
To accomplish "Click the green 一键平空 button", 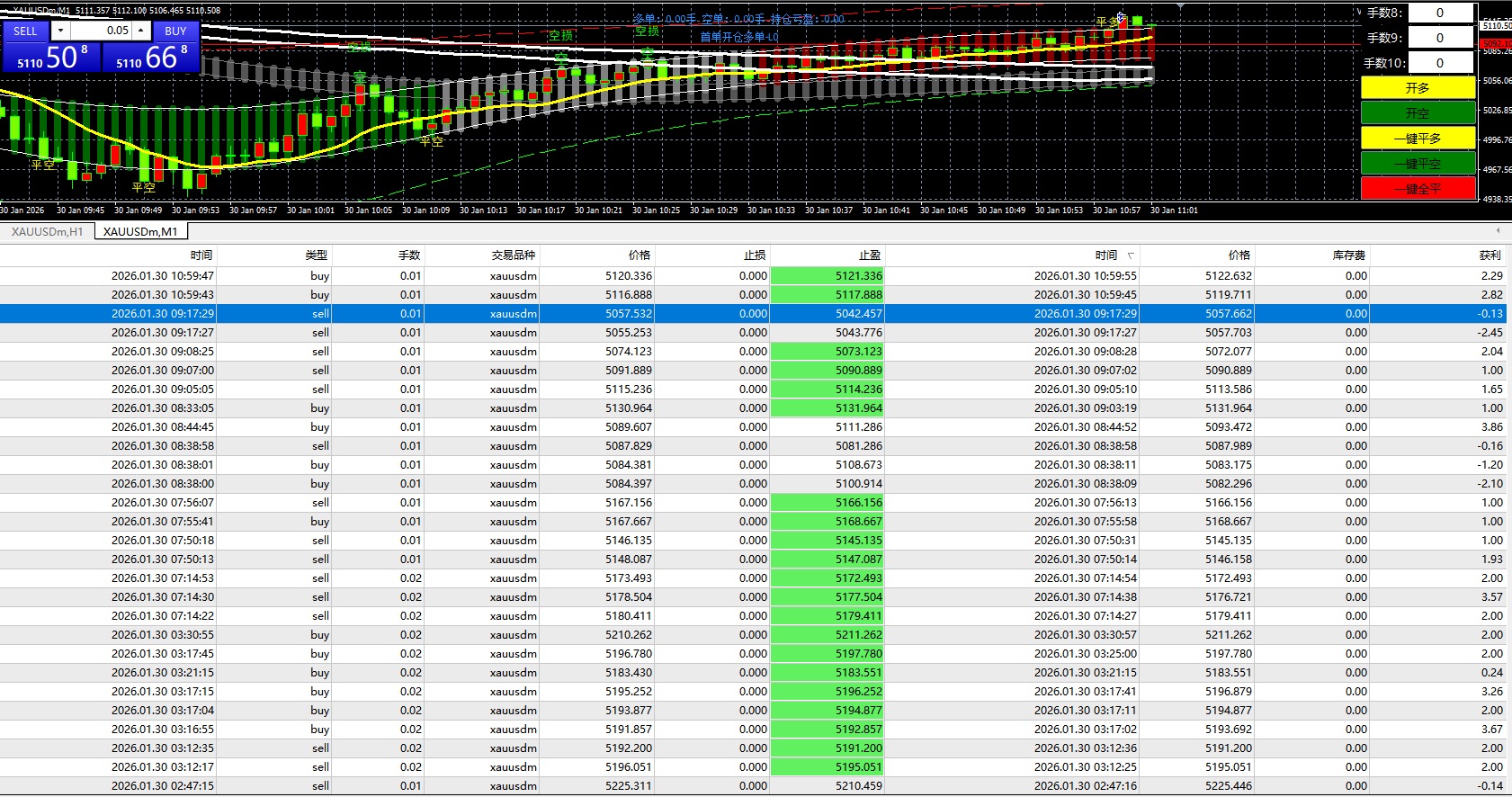I will tap(1418, 164).
